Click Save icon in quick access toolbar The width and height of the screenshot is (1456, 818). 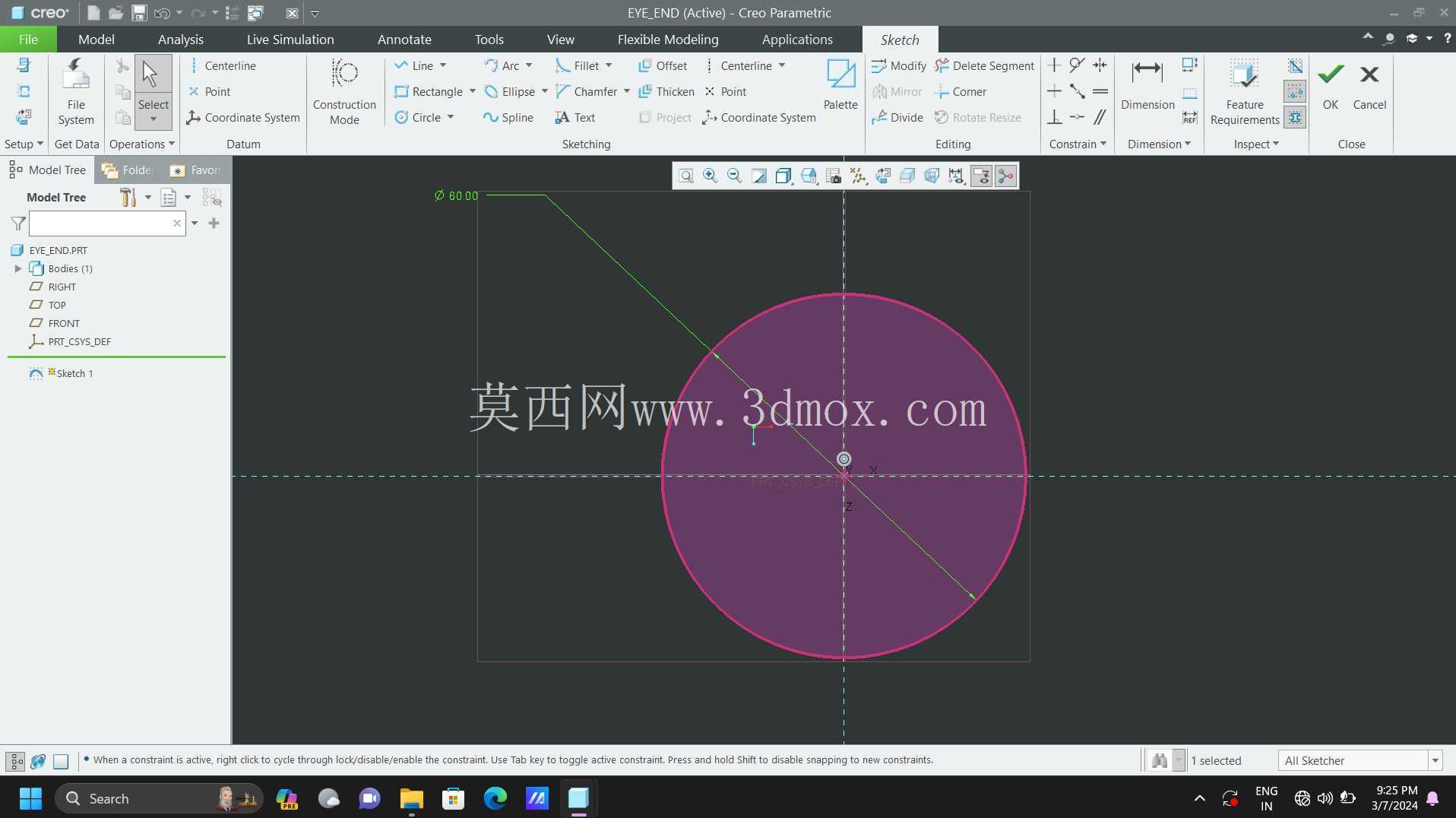coord(139,13)
